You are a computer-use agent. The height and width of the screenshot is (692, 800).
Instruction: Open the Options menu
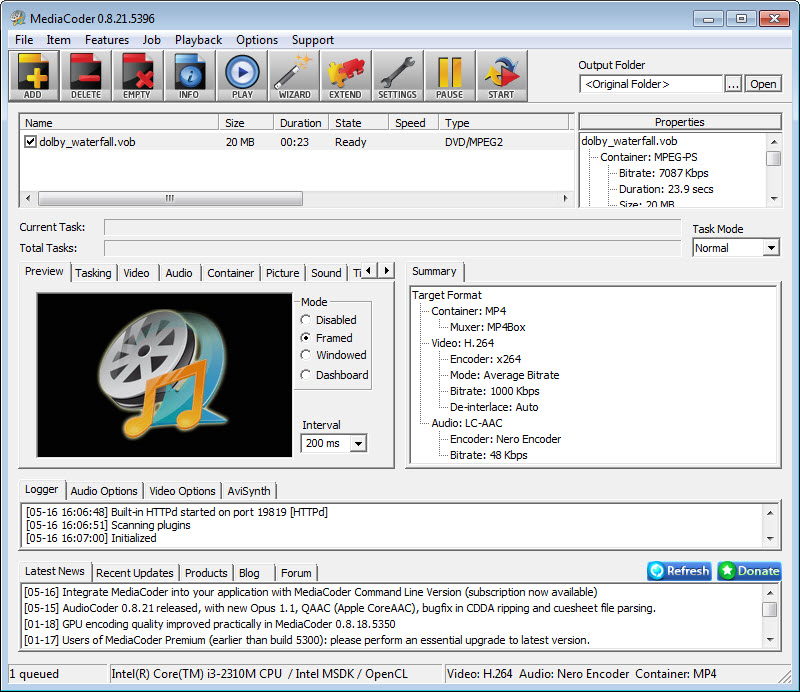tap(257, 40)
